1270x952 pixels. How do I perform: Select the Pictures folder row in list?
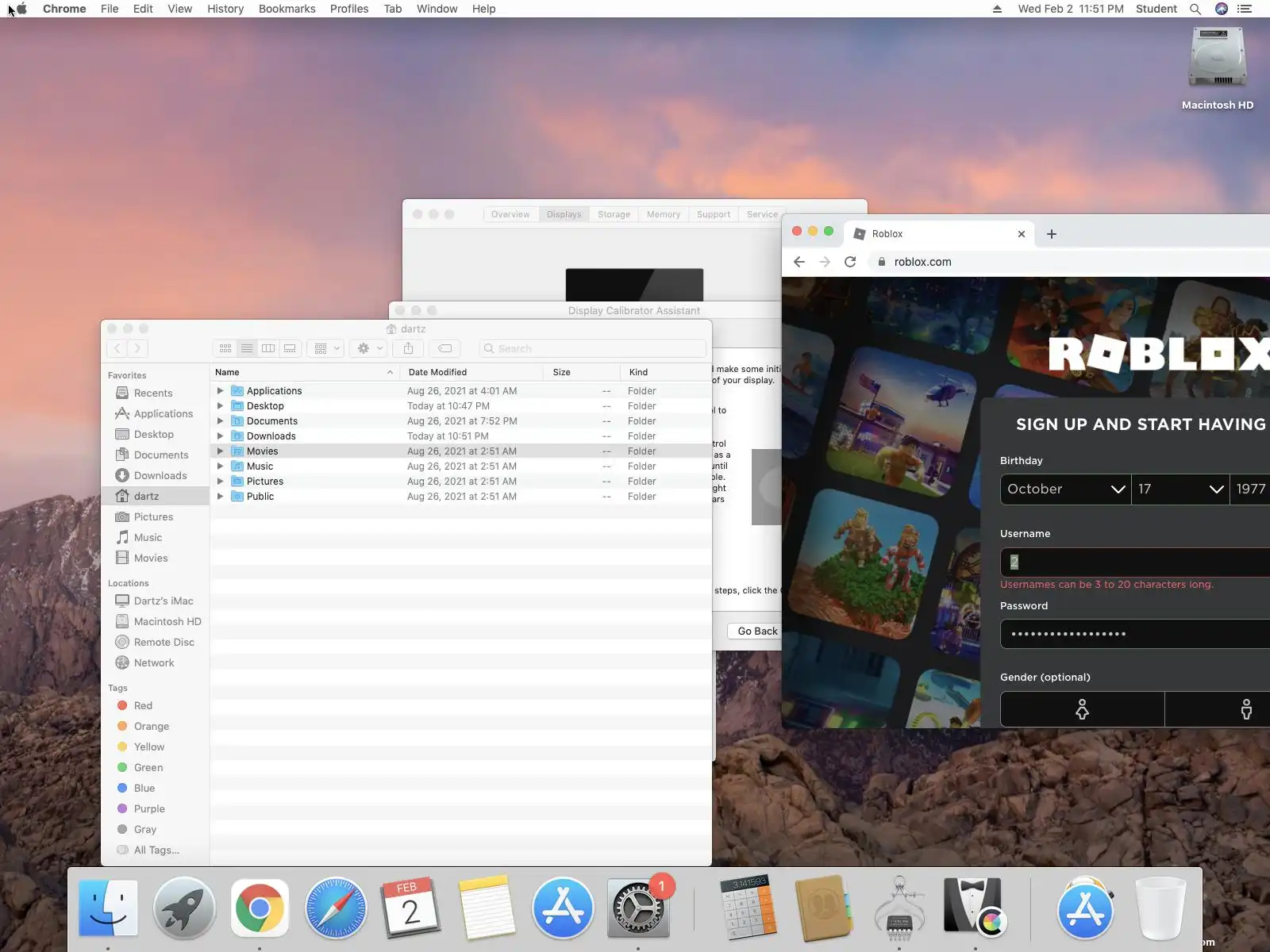click(x=460, y=482)
